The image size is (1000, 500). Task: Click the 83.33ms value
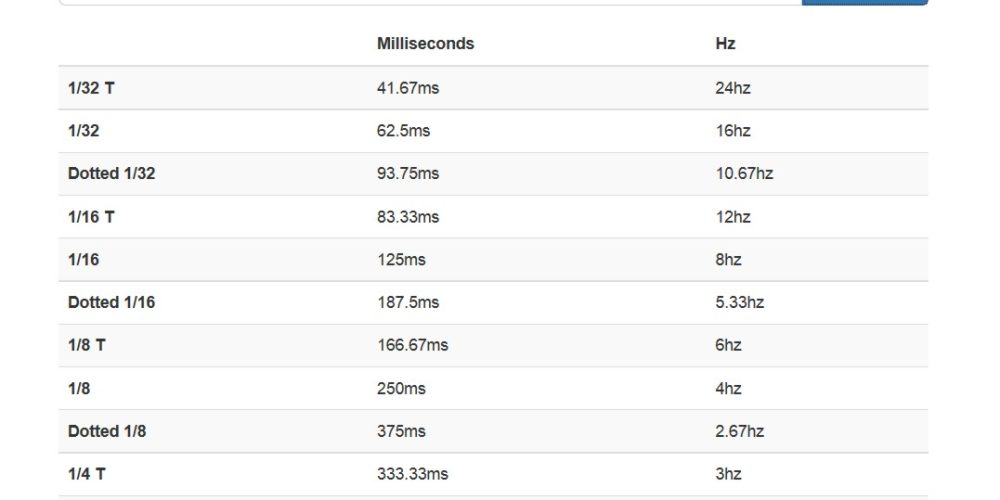tap(407, 216)
